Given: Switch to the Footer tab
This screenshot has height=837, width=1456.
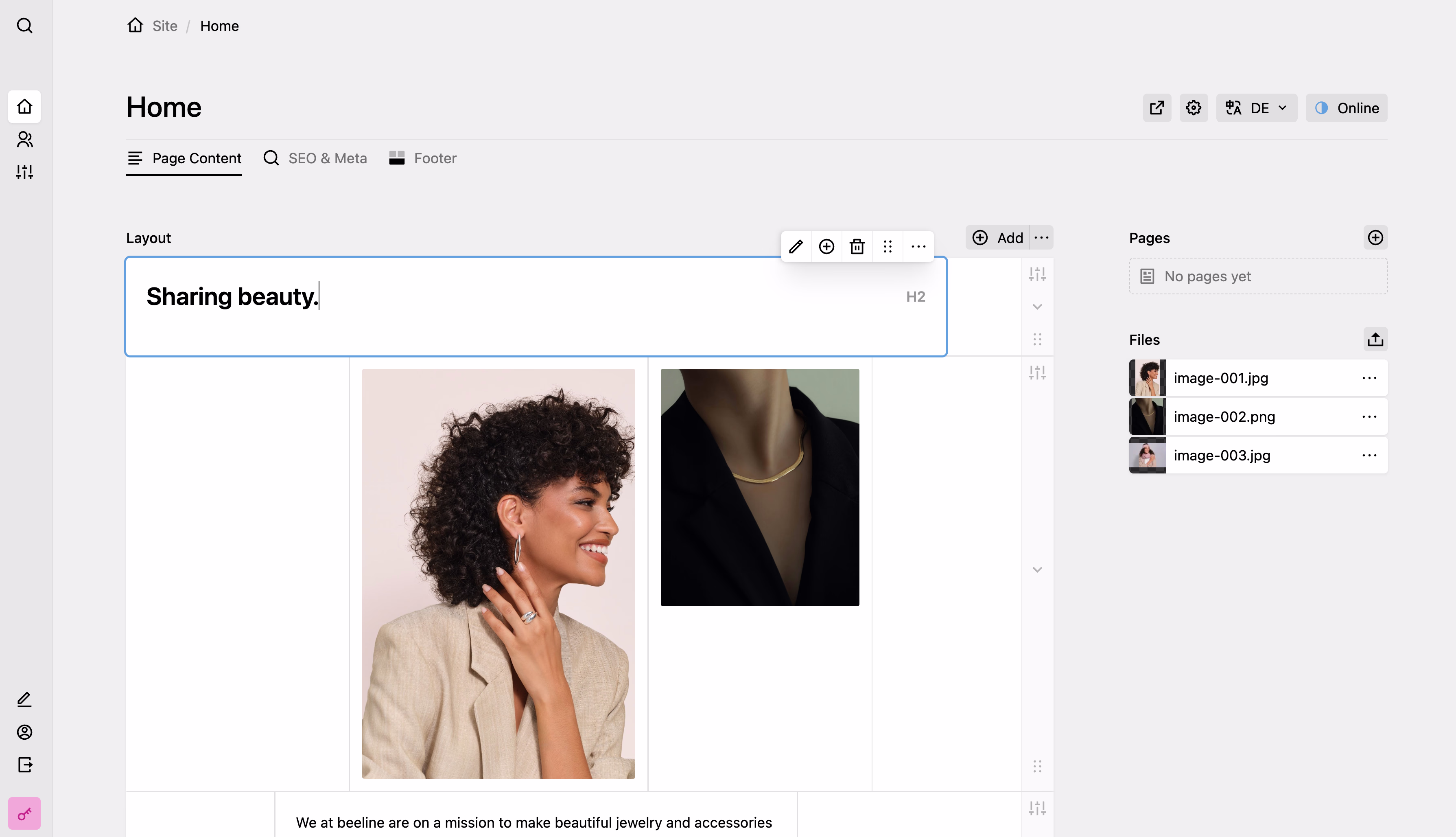Looking at the screenshot, I should [x=423, y=158].
